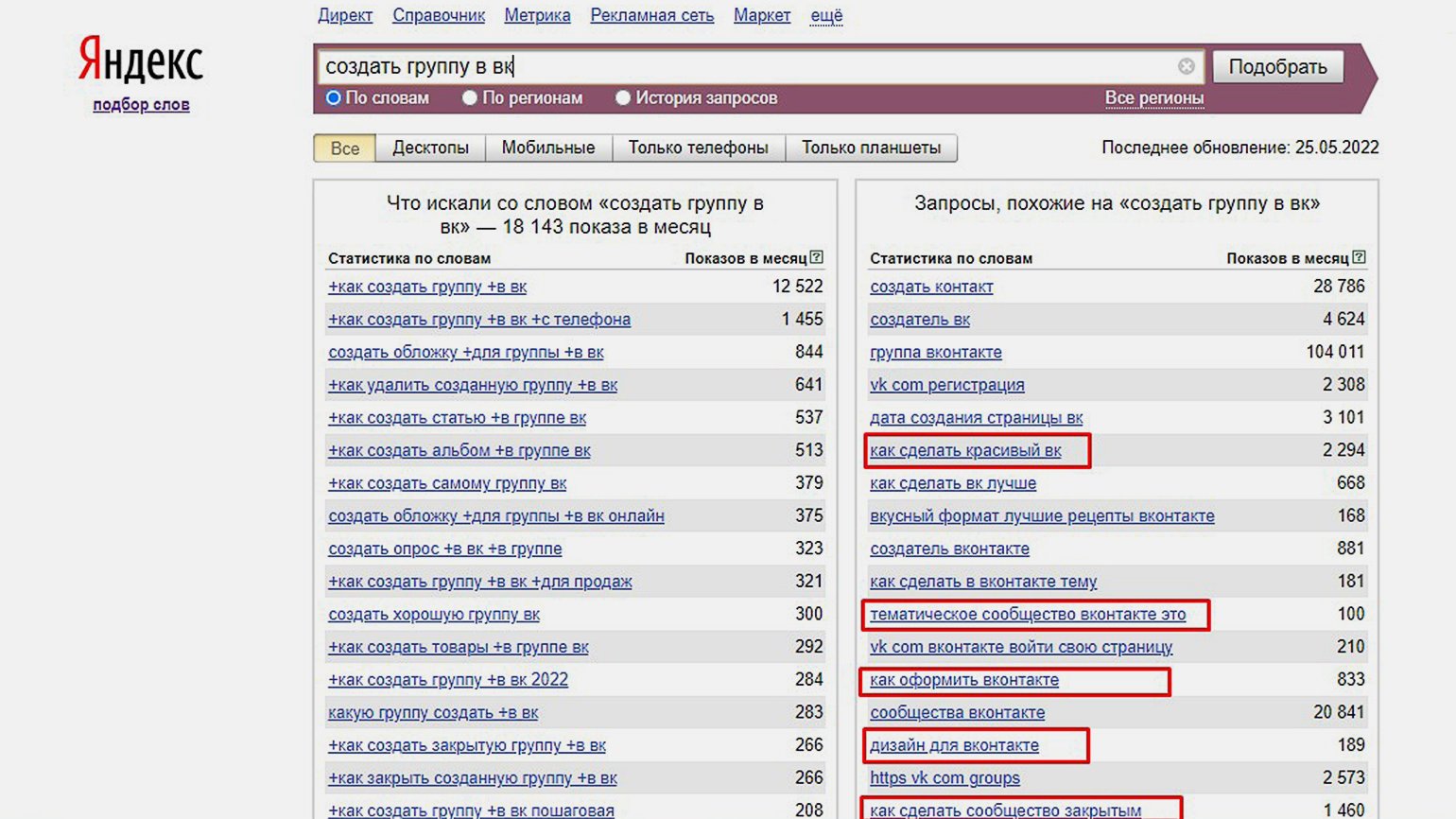Open similar query 'как сделать красивый вк'
The width and height of the screenshot is (1456, 819).
(965, 450)
